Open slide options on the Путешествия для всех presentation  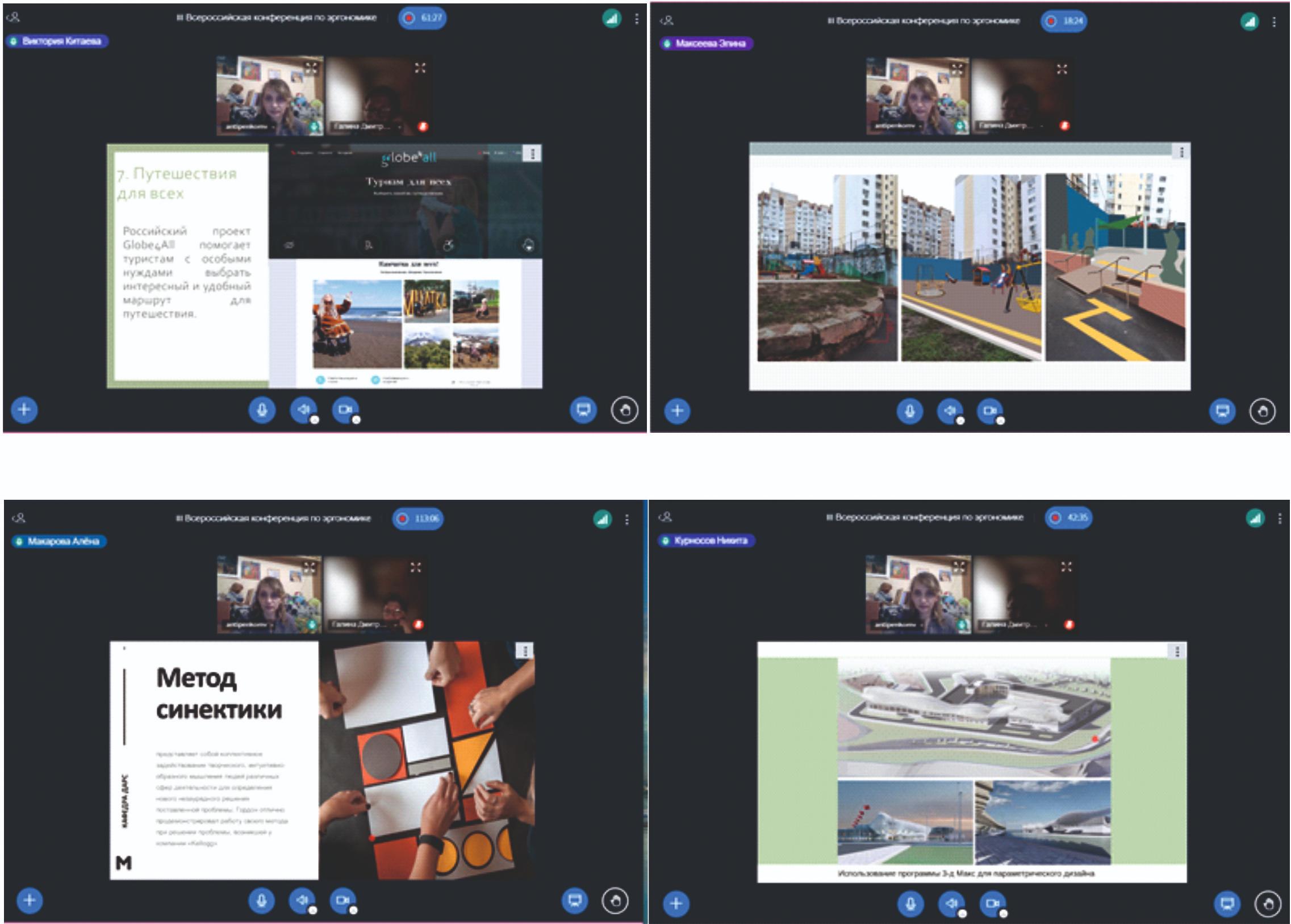(532, 153)
